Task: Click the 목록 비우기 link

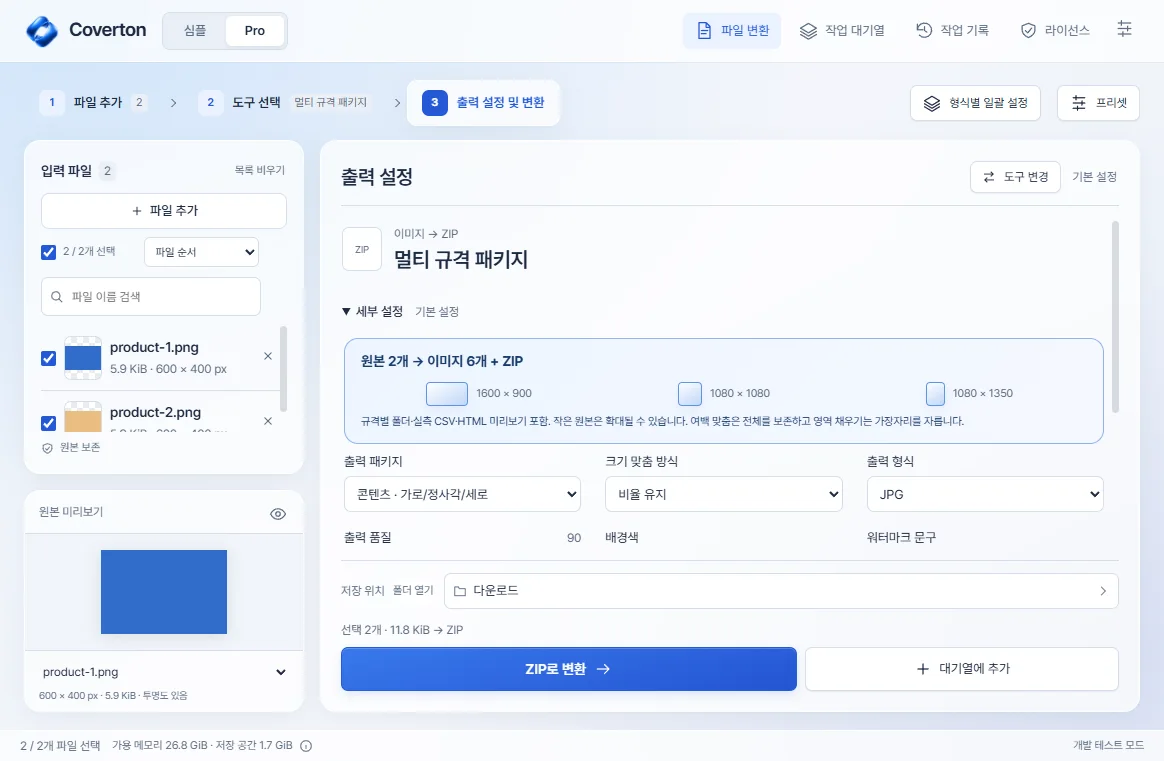Action: coord(260,170)
